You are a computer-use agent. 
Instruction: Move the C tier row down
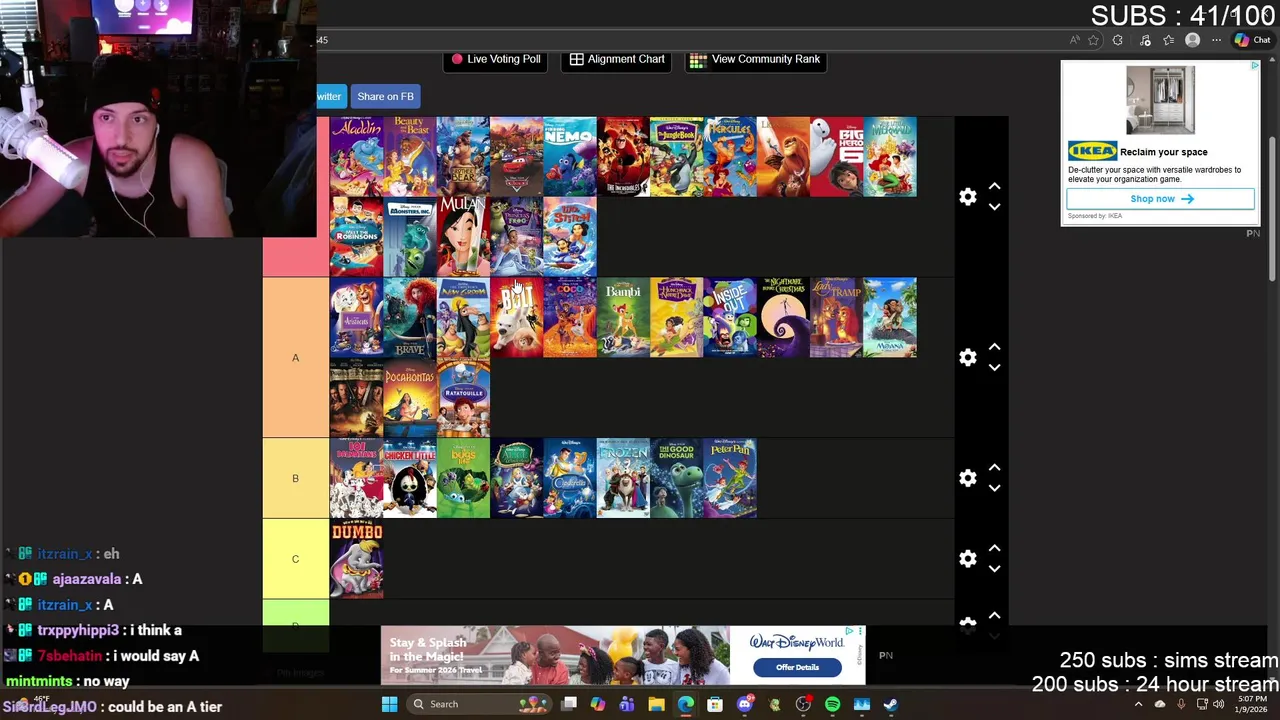tap(994, 569)
